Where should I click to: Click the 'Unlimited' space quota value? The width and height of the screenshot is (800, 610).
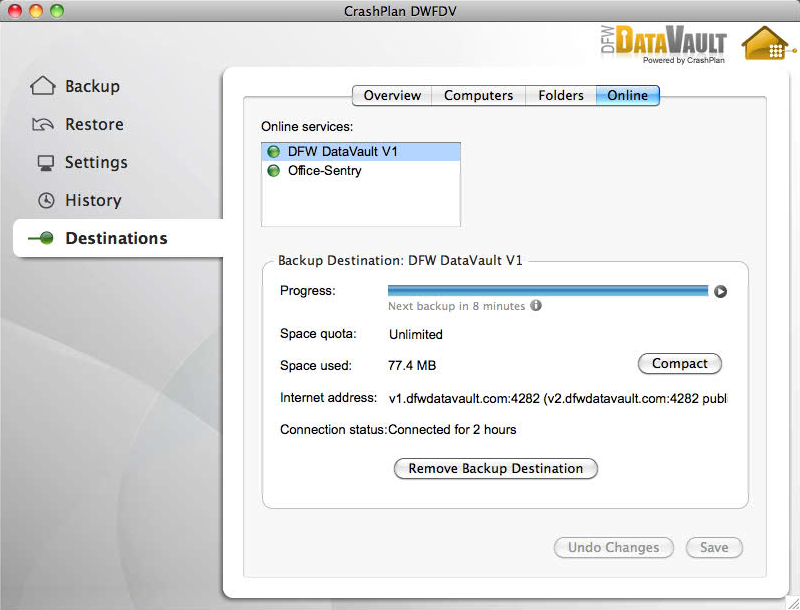(416, 335)
